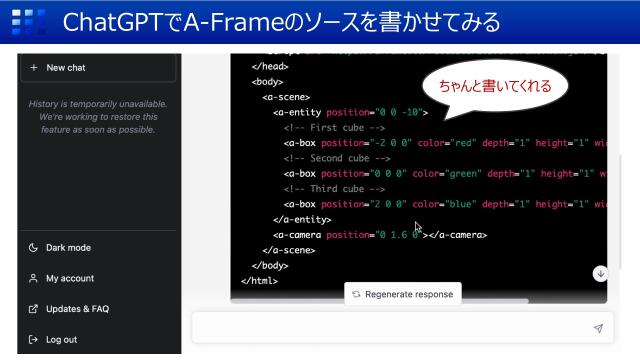Click the closing </a-scene> tag
Image resolution: width=640 pixels, height=360 pixels.
289,250
